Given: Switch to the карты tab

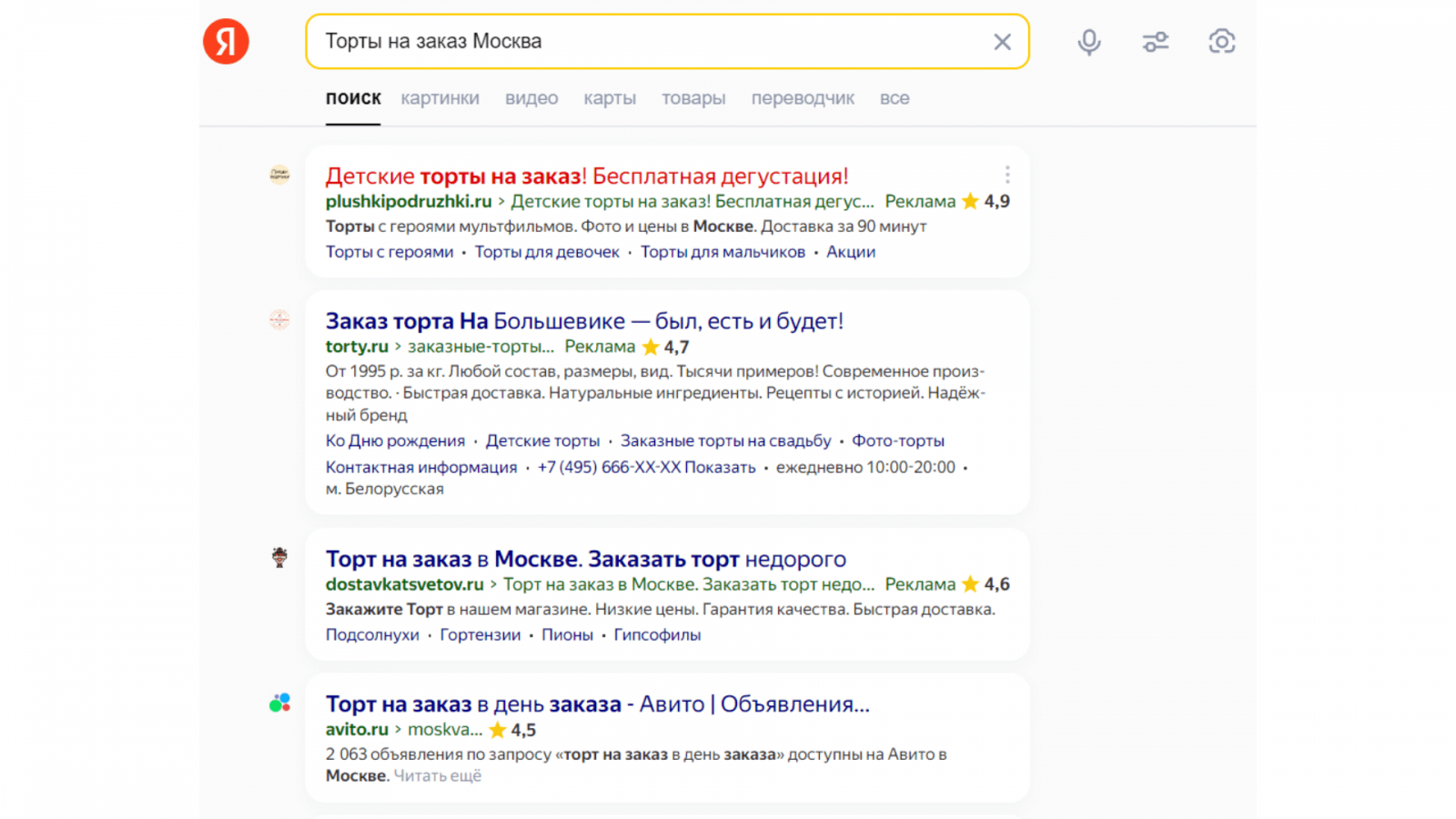Looking at the screenshot, I should pyautogui.click(x=610, y=98).
